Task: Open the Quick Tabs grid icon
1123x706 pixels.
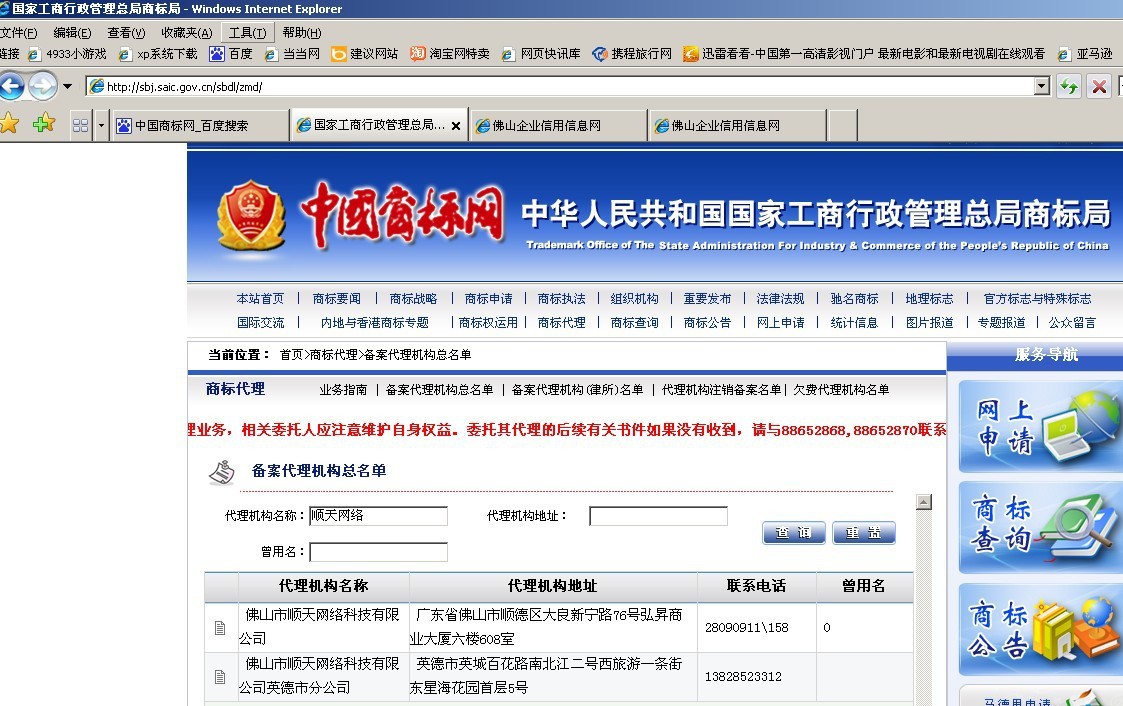Action: click(80, 126)
